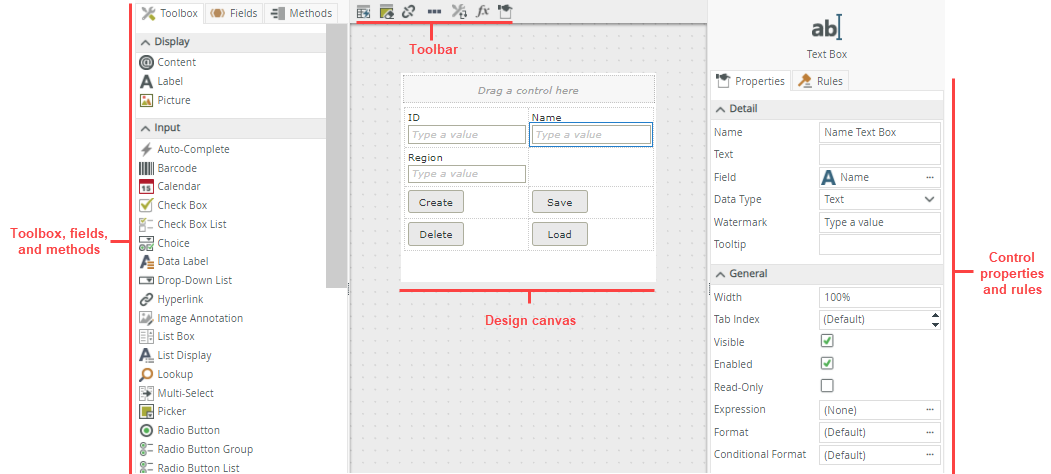
Task: Select the Picker control
Action: [x=162, y=411]
